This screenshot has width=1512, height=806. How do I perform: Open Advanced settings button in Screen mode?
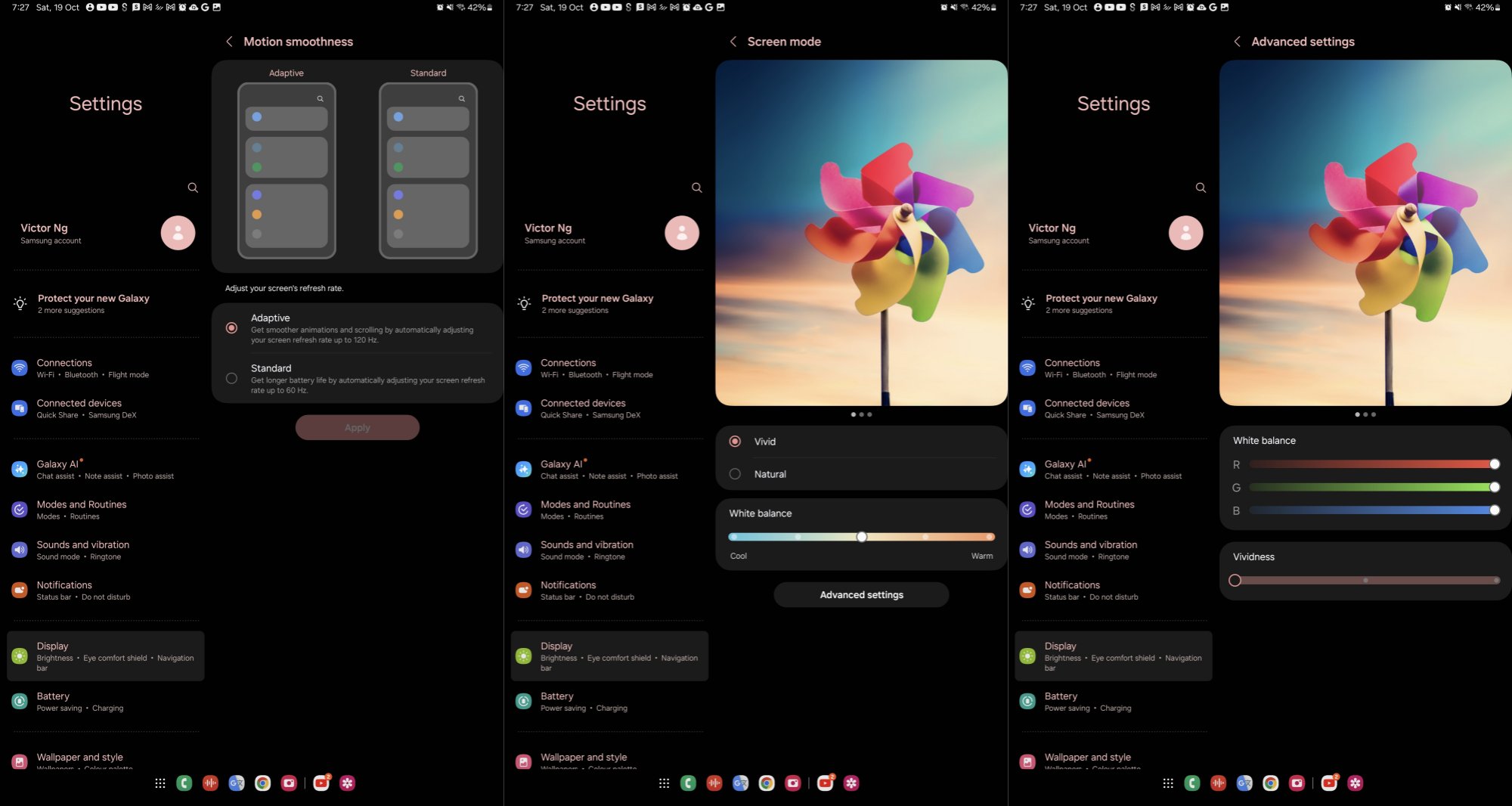click(x=861, y=595)
